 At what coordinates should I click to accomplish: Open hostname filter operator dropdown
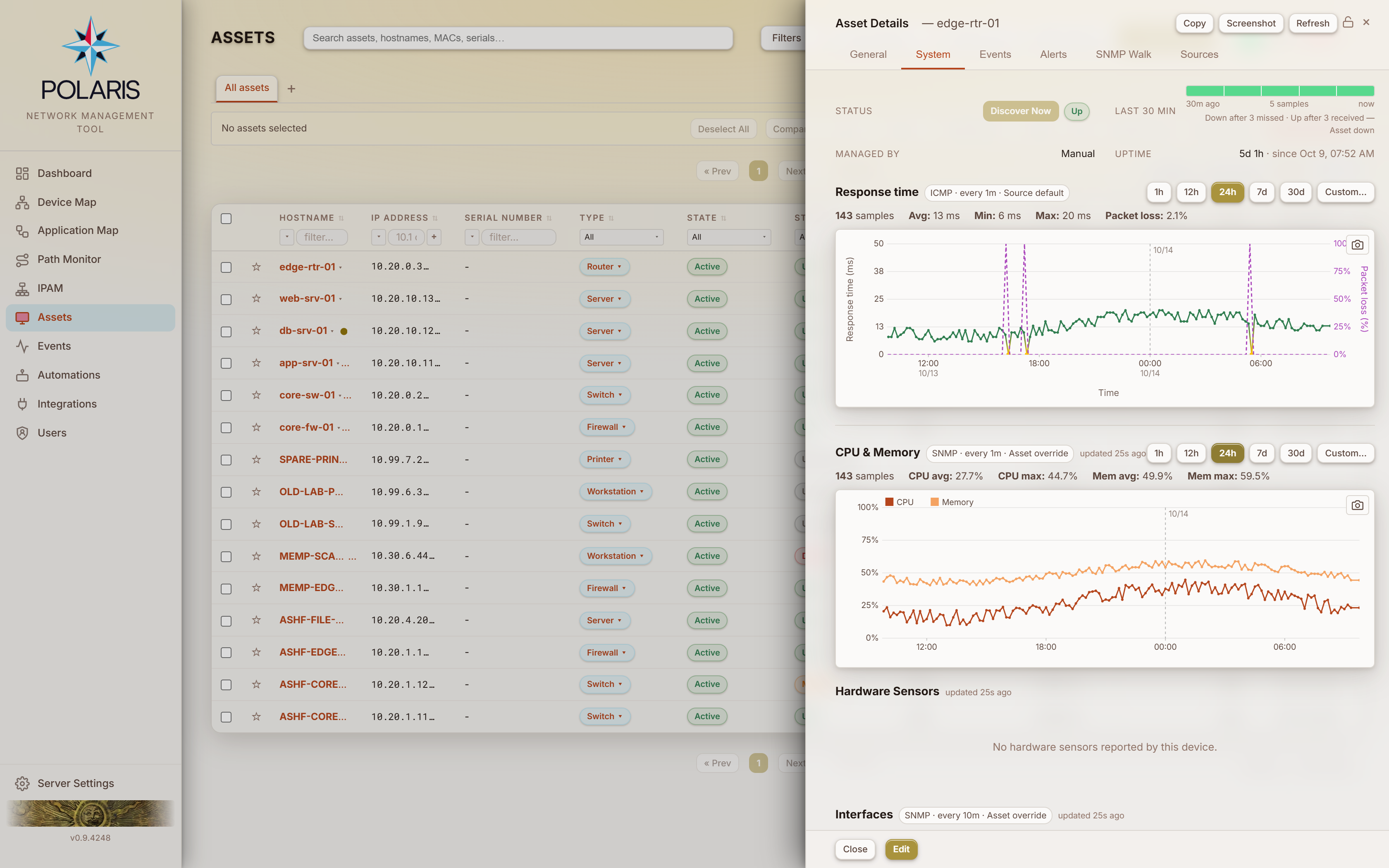[x=287, y=237]
